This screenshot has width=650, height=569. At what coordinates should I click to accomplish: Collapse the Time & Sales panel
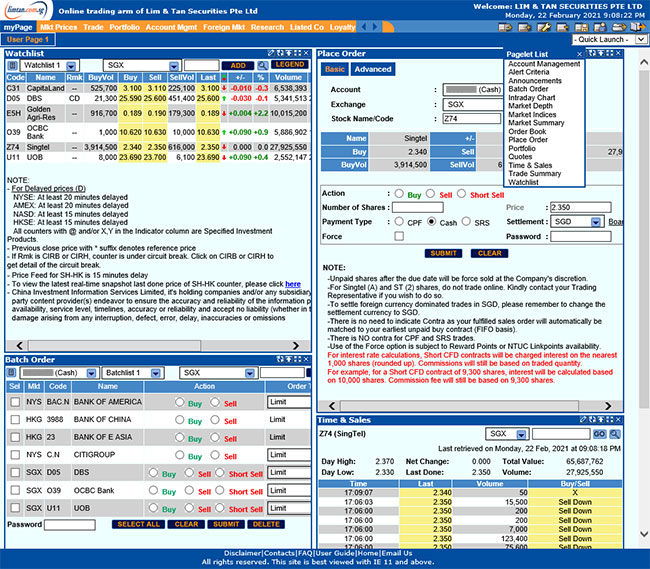[x=601, y=419]
